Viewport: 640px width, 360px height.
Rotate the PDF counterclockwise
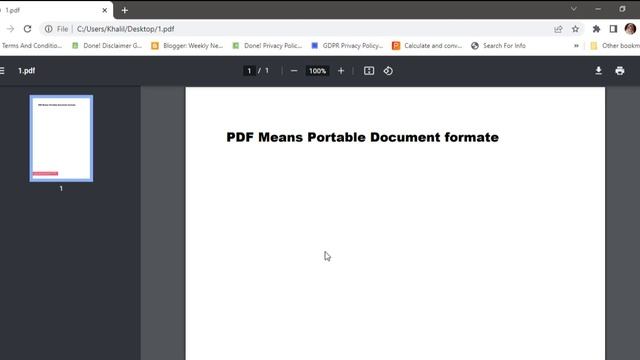[x=388, y=71]
